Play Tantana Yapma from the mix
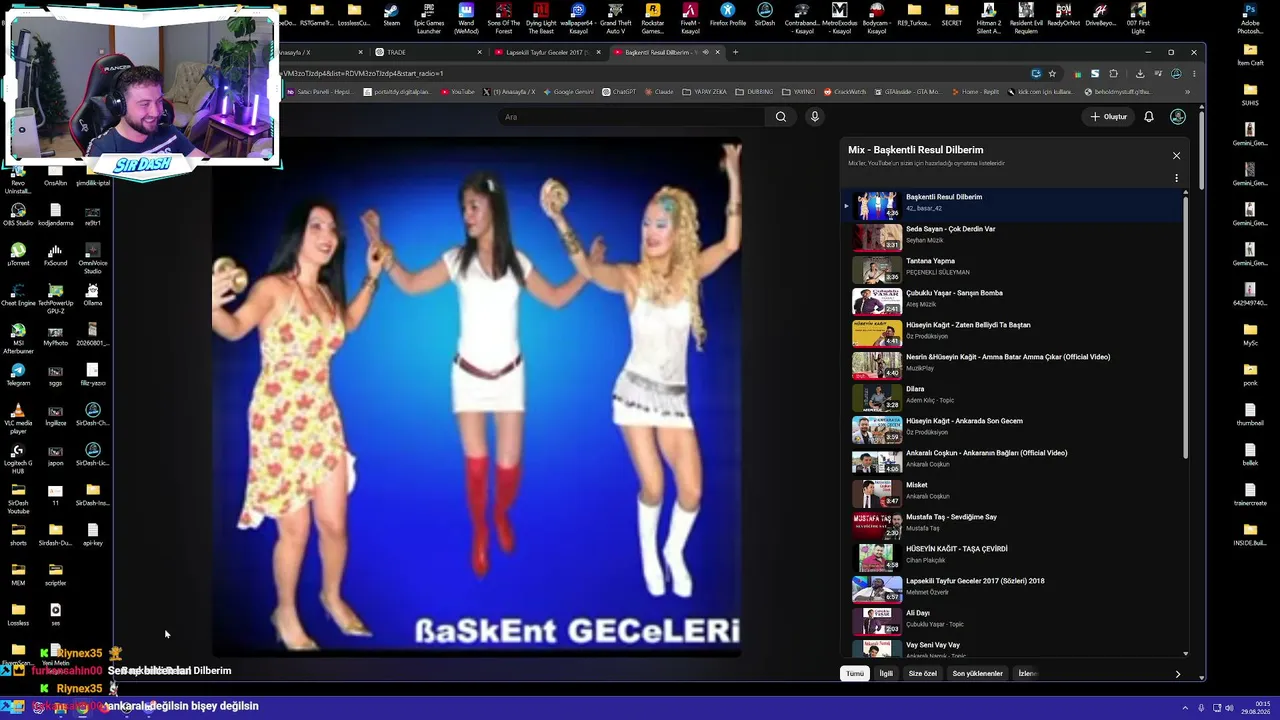This screenshot has height=720, width=1280. (1015, 267)
